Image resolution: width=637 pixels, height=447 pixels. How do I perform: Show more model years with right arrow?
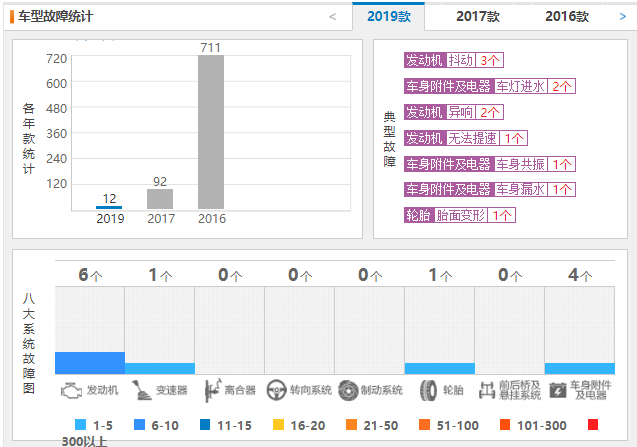623,17
